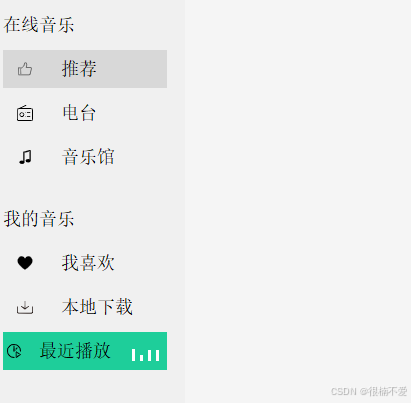Screen dimensions: 411x403
Task: Tap the black heart icon for 我喜欢
Action: click(x=25, y=263)
